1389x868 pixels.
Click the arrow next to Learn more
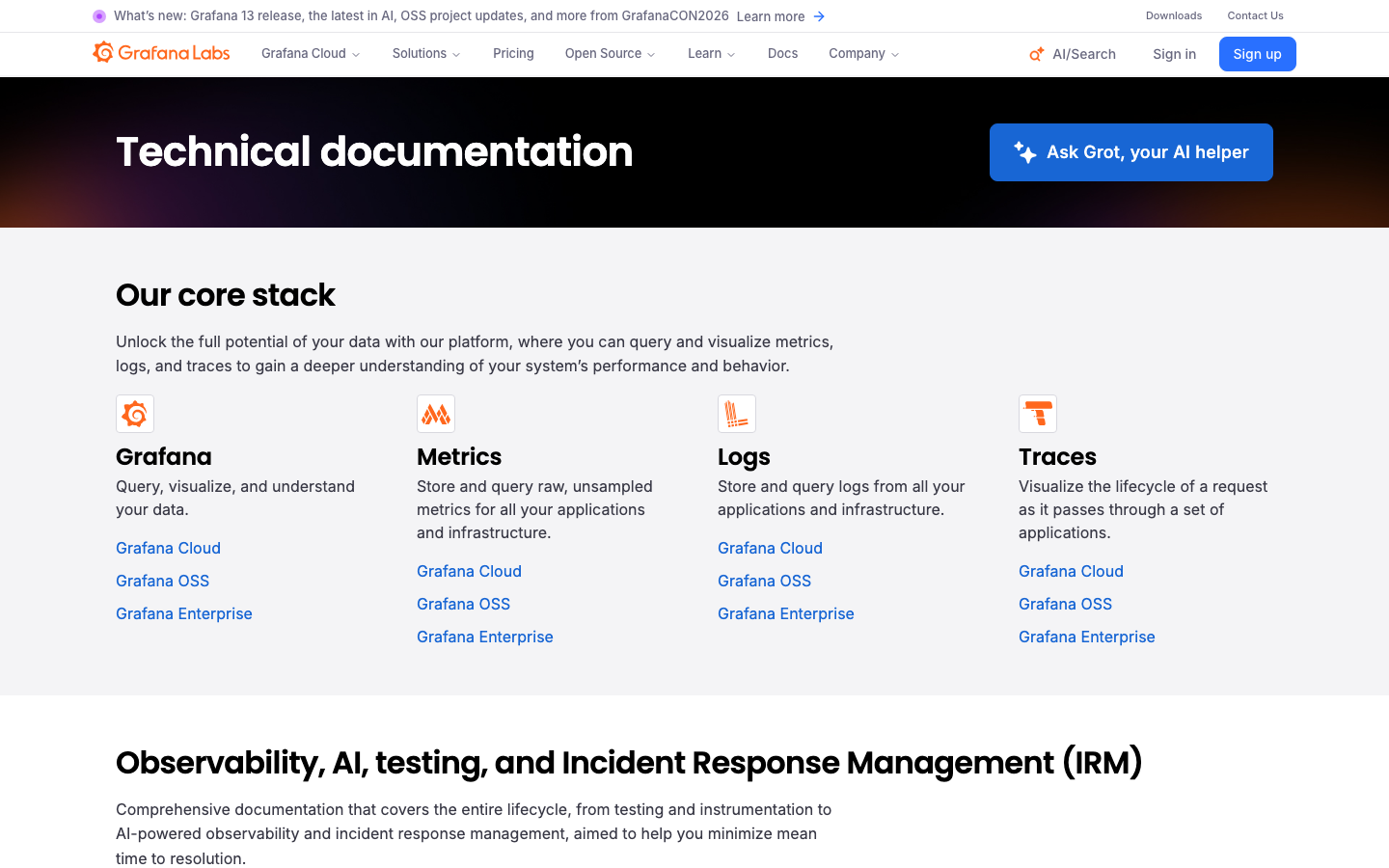pyautogui.click(x=819, y=16)
